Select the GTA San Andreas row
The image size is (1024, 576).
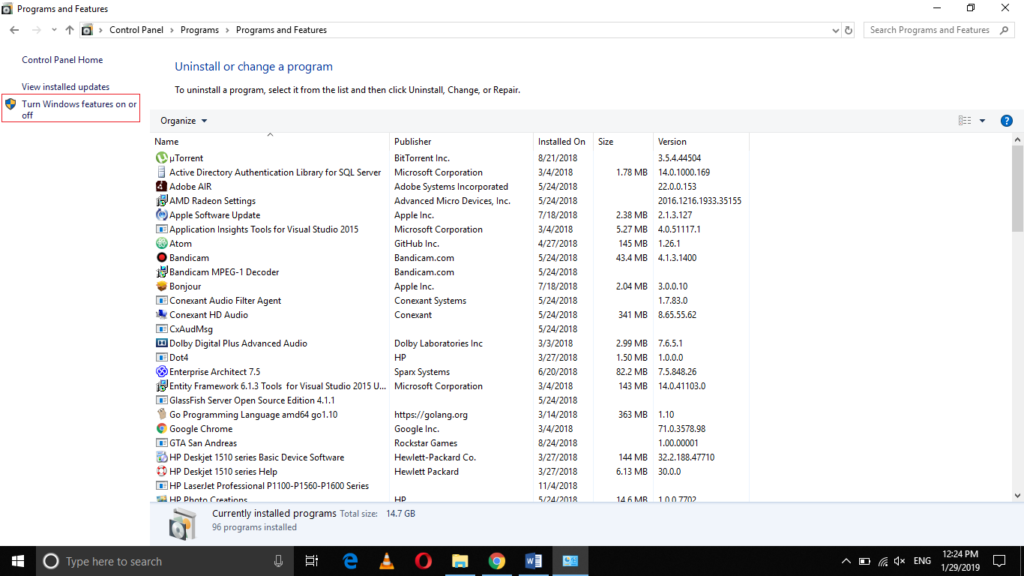click(451, 443)
